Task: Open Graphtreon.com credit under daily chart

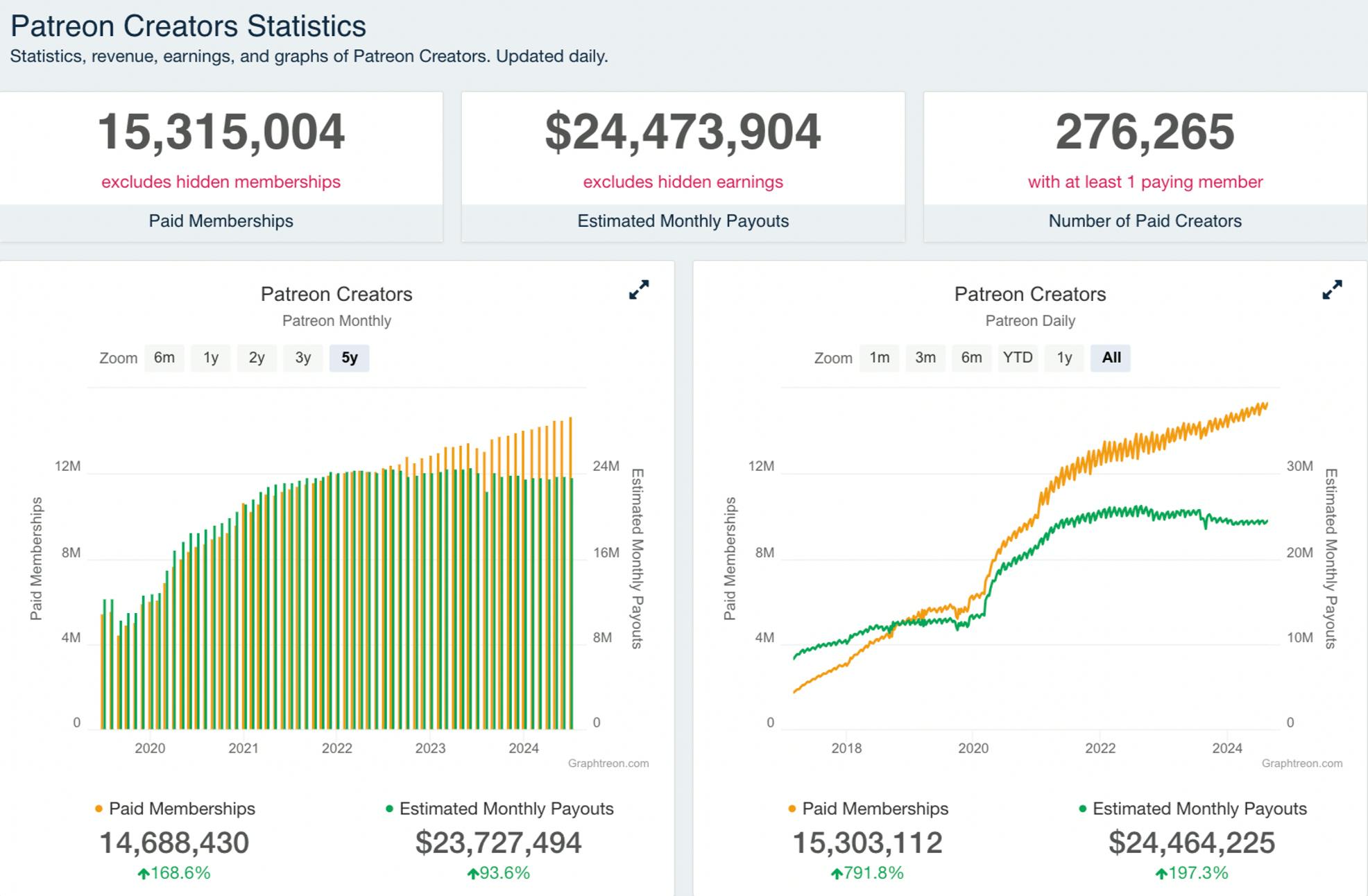Action: pos(1301,764)
